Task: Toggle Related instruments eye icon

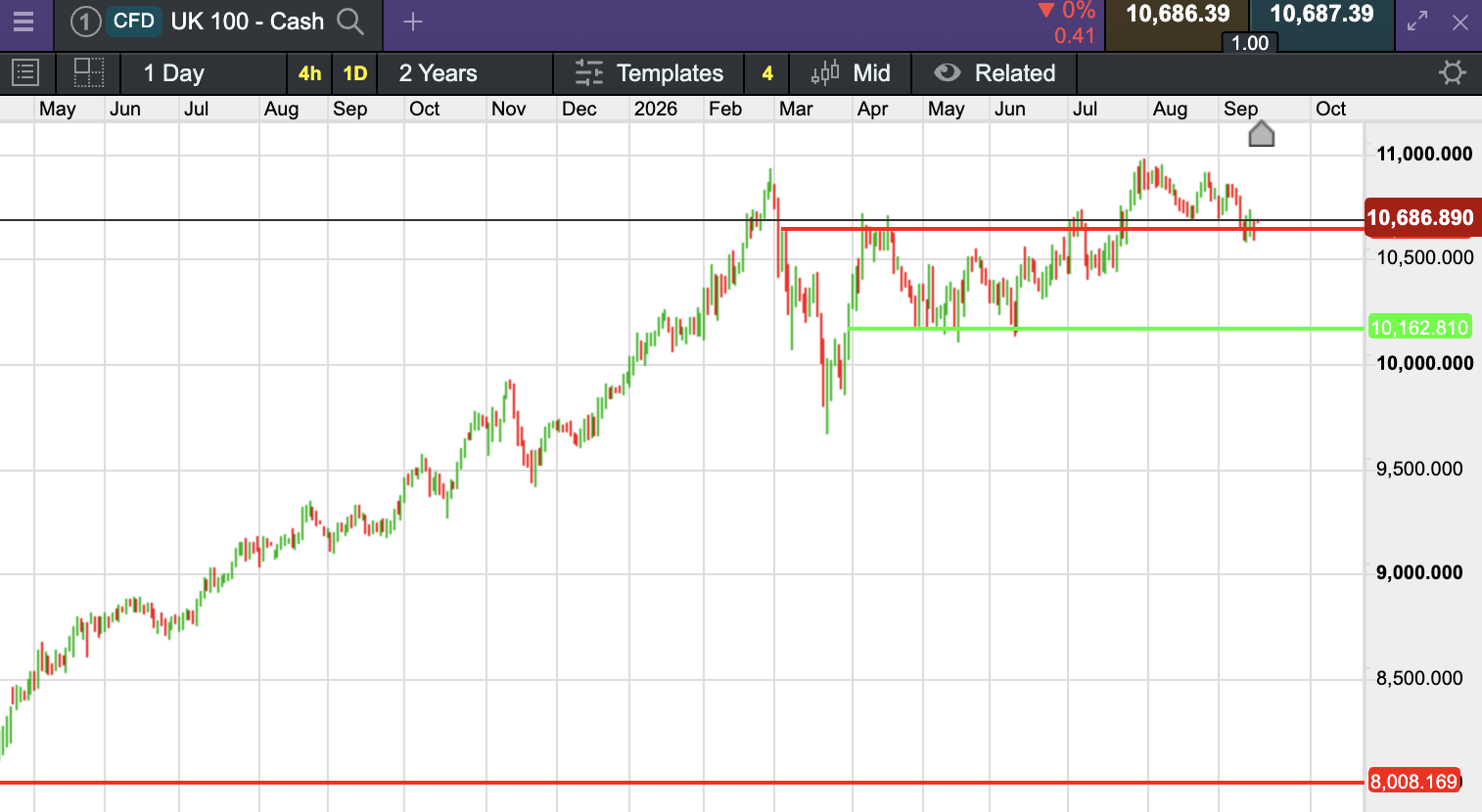Action: point(947,73)
